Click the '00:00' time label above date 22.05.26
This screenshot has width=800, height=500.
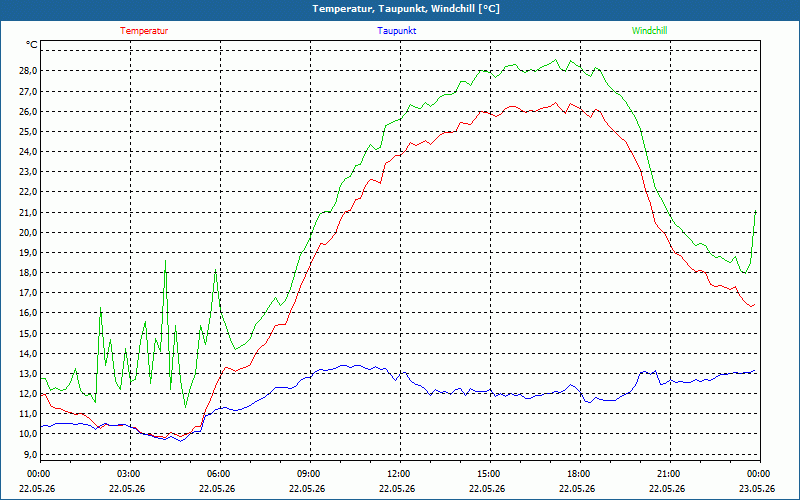point(38,474)
